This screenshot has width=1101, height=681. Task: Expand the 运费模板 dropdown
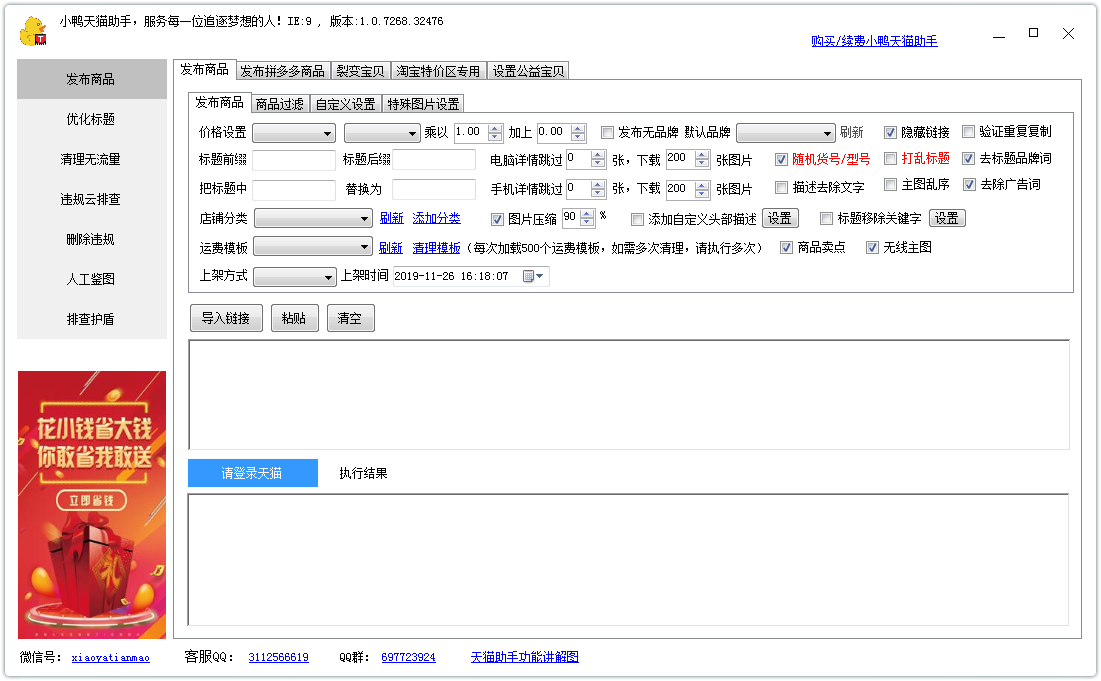tap(312, 246)
